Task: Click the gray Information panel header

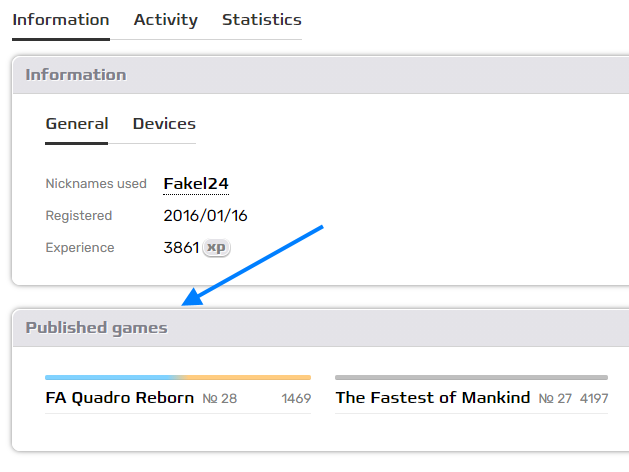Action: 76,75
